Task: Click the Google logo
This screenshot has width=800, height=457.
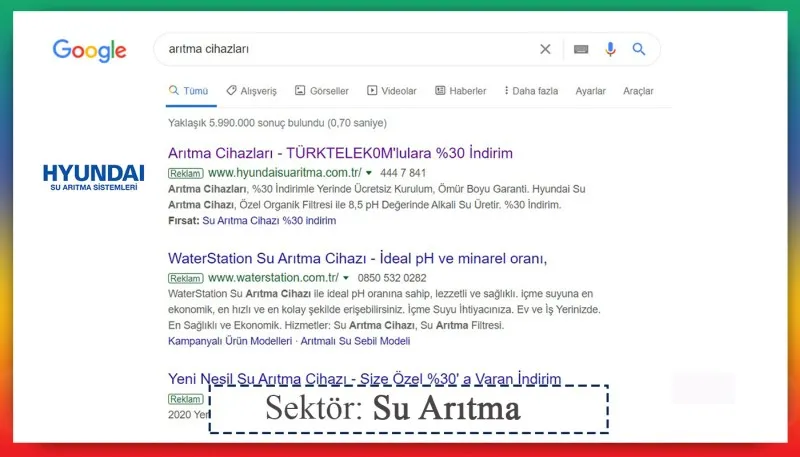Action: [x=89, y=50]
